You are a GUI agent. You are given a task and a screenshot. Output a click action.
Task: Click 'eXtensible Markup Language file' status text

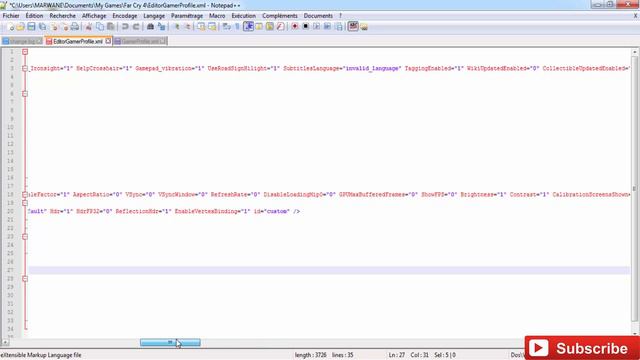coord(40,355)
